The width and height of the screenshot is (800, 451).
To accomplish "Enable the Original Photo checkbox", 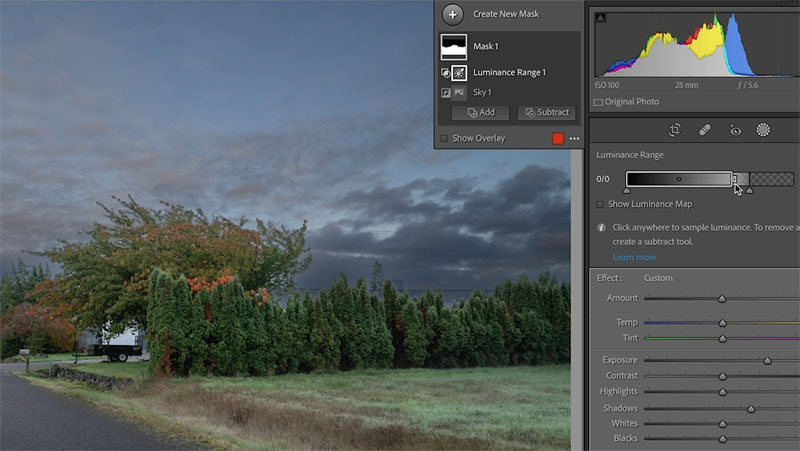I will pyautogui.click(x=598, y=102).
